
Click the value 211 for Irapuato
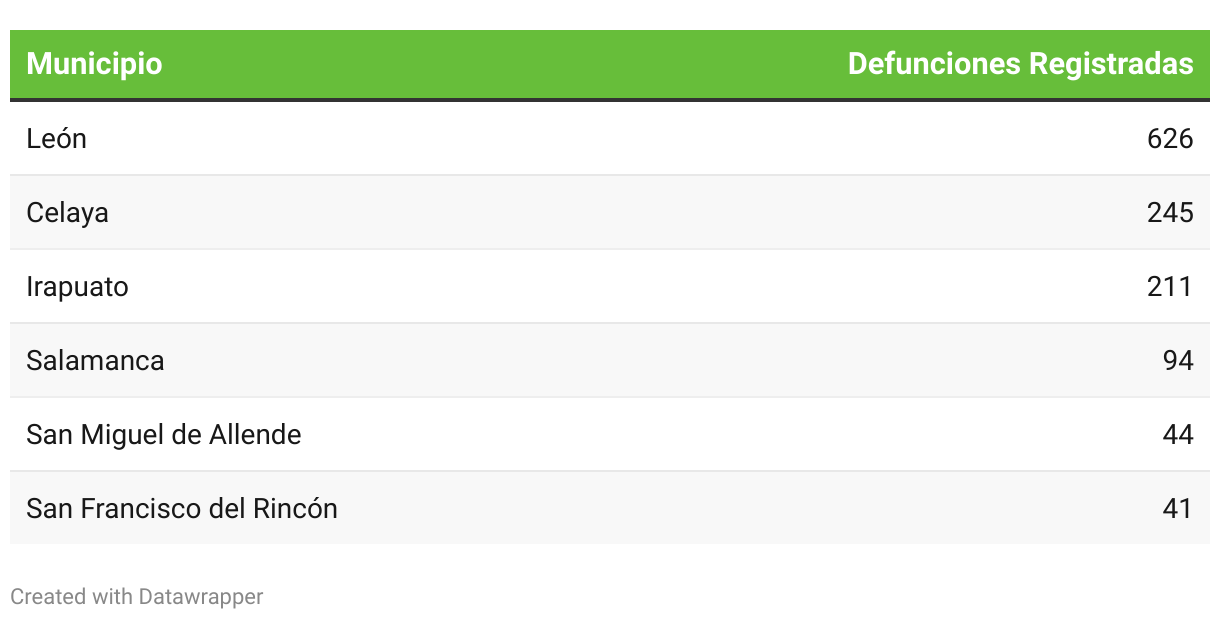pos(1170,287)
